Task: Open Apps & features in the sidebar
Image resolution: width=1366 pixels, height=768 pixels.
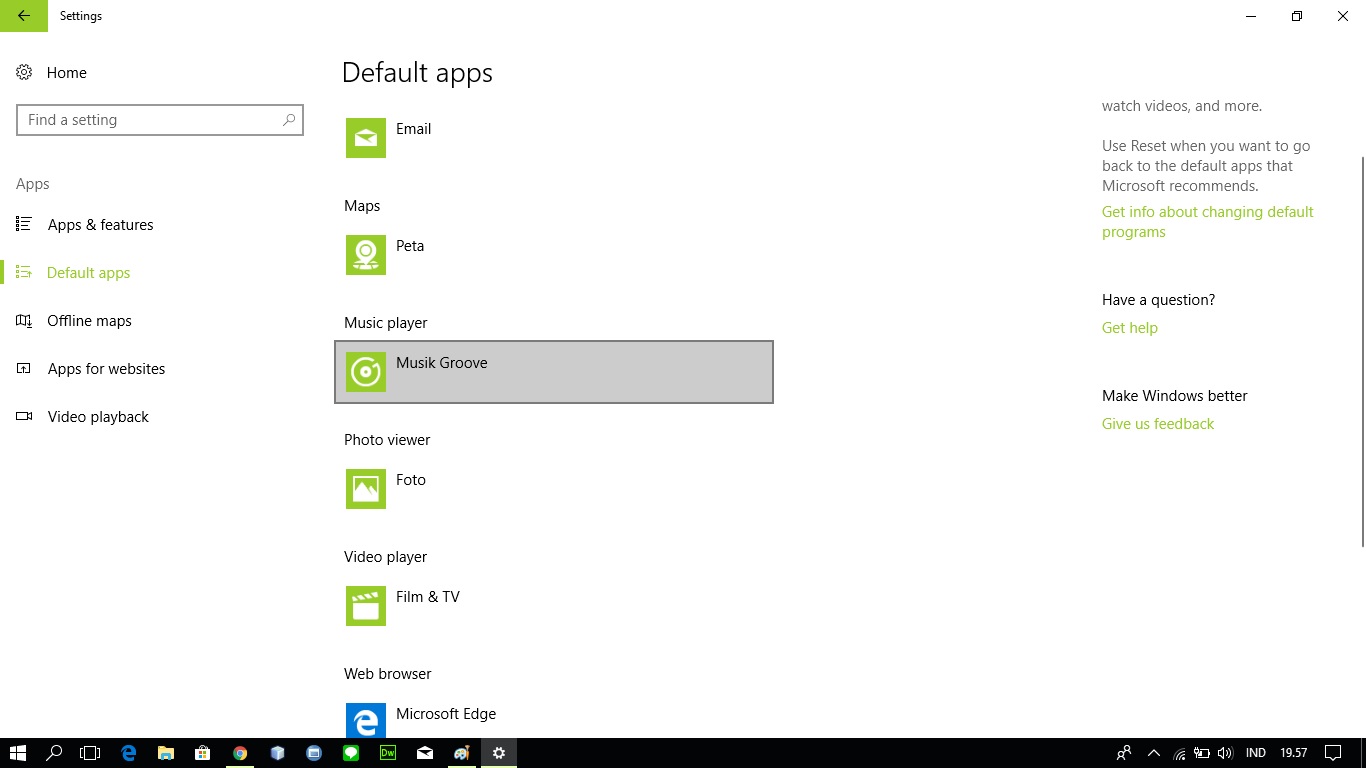Action: [160, 225]
